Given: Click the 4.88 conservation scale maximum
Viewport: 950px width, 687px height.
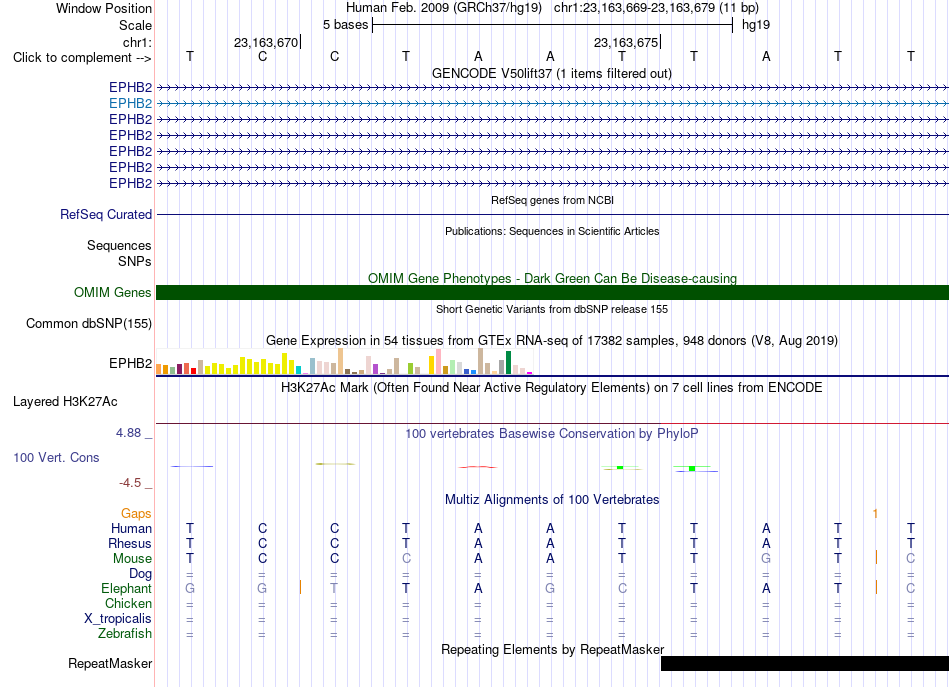Looking at the screenshot, I should click(128, 433).
